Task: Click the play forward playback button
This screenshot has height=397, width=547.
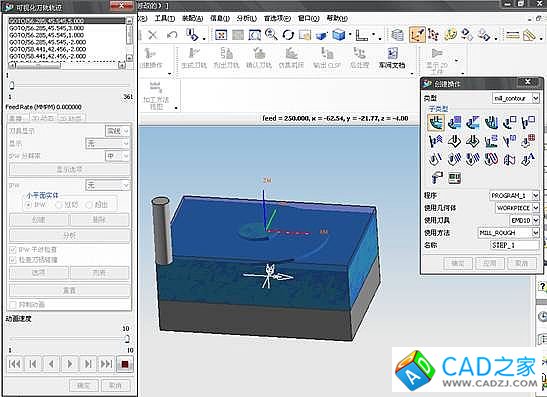Action: tap(70, 364)
